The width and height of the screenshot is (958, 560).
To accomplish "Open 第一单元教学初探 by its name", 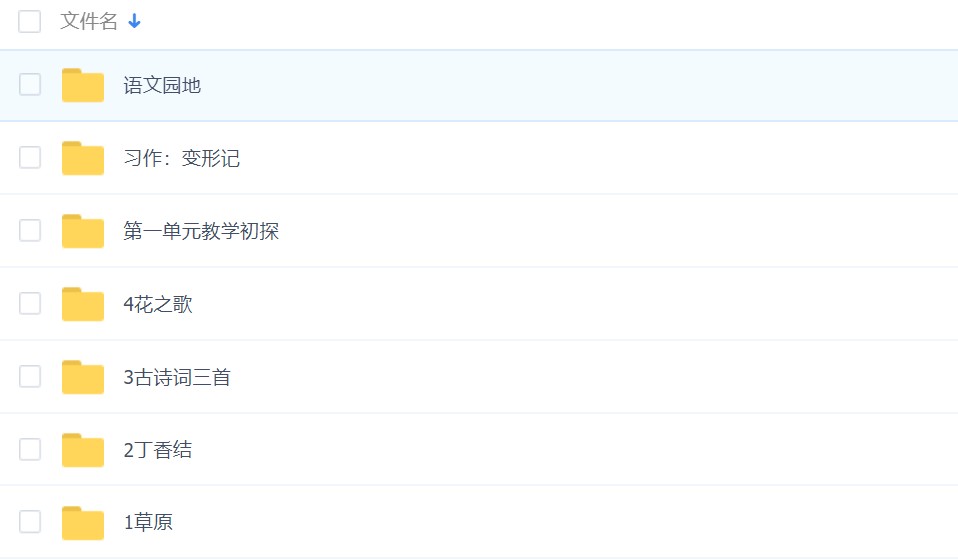I will 200,232.
